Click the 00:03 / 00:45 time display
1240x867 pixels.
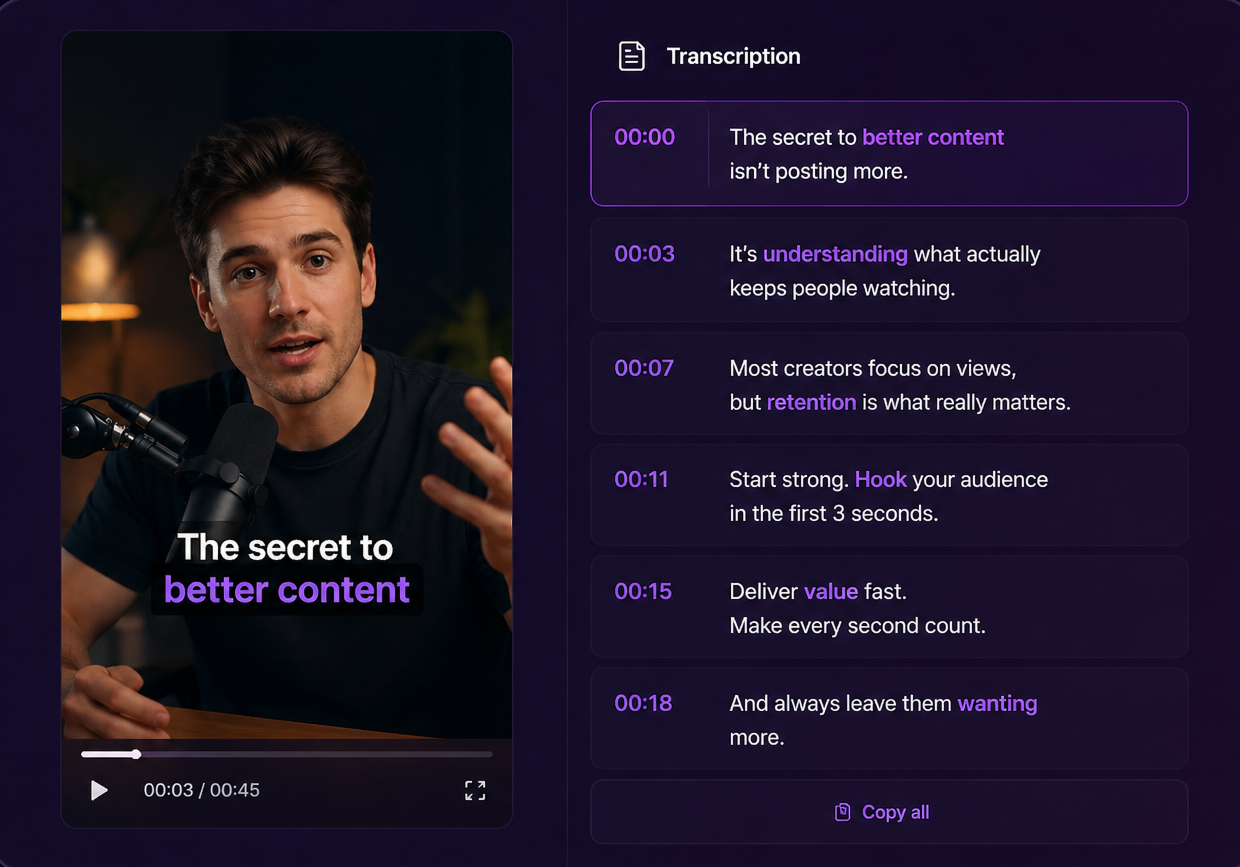click(x=201, y=790)
